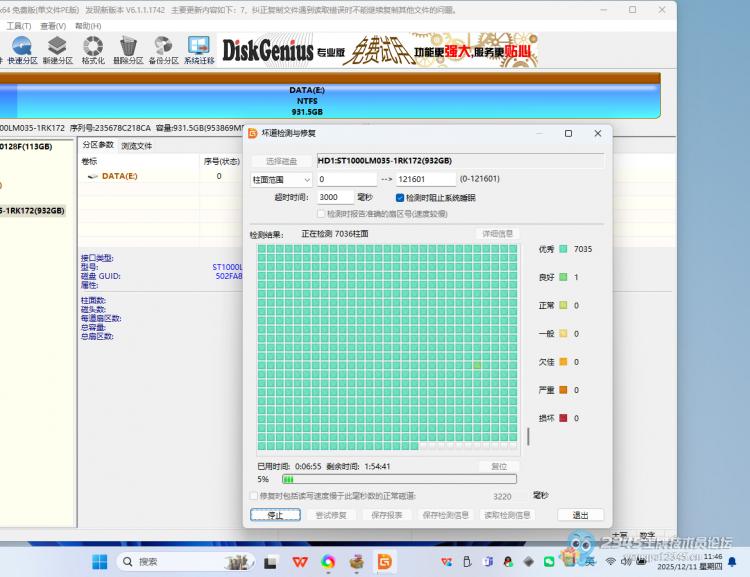Launch the 系统迁移 system migration tool

[x=199, y=50]
